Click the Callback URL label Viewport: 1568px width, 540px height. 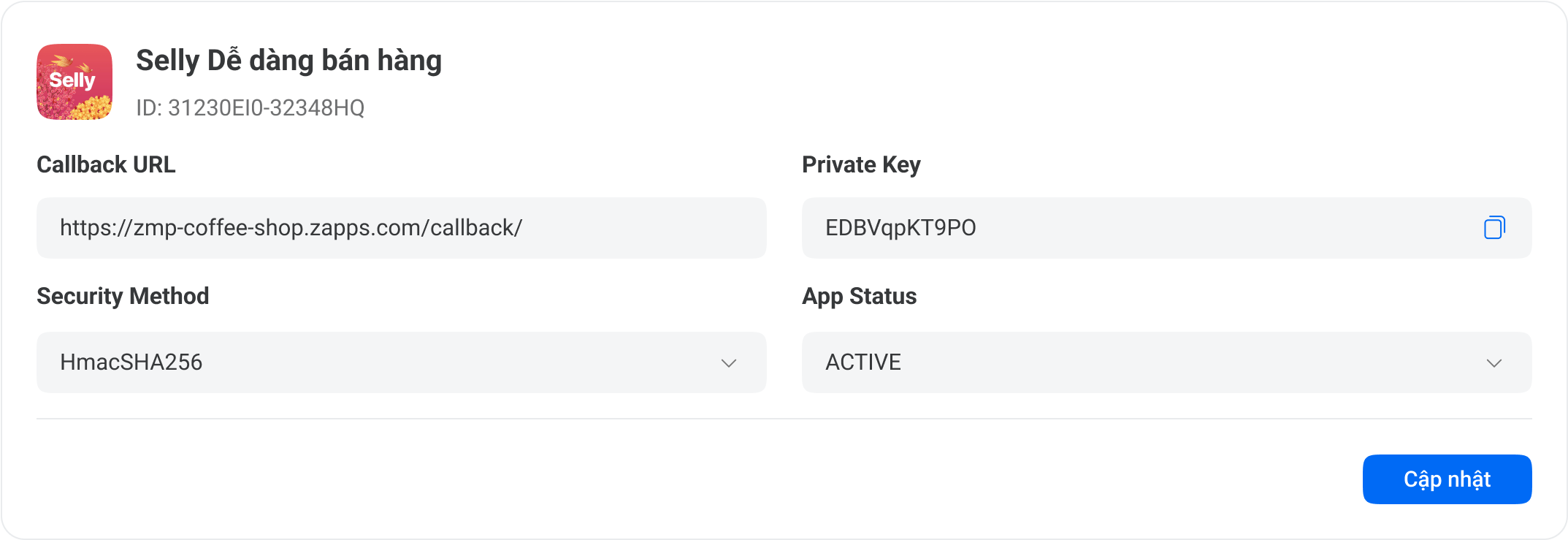[x=106, y=165]
